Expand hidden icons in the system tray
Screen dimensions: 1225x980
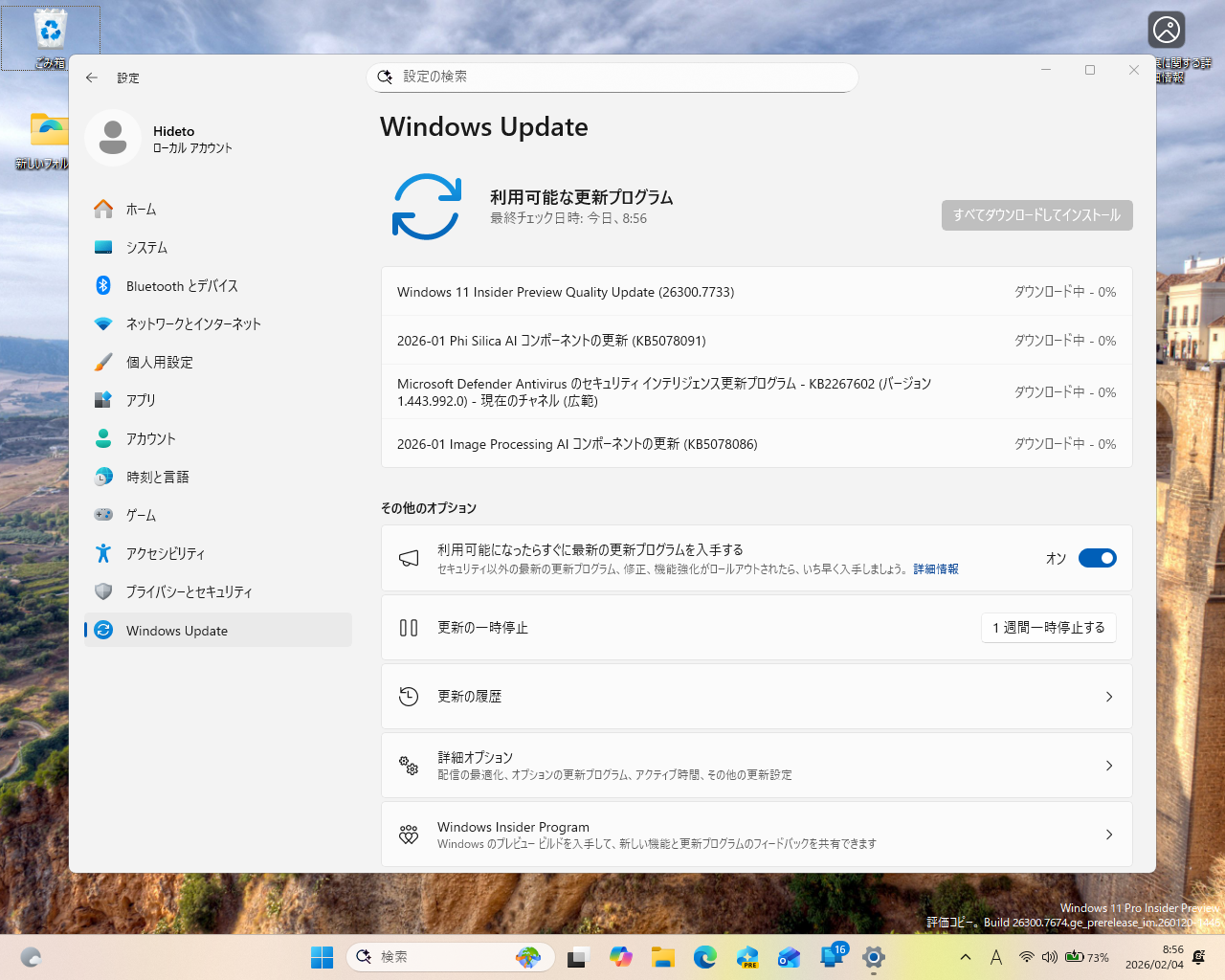[965, 957]
